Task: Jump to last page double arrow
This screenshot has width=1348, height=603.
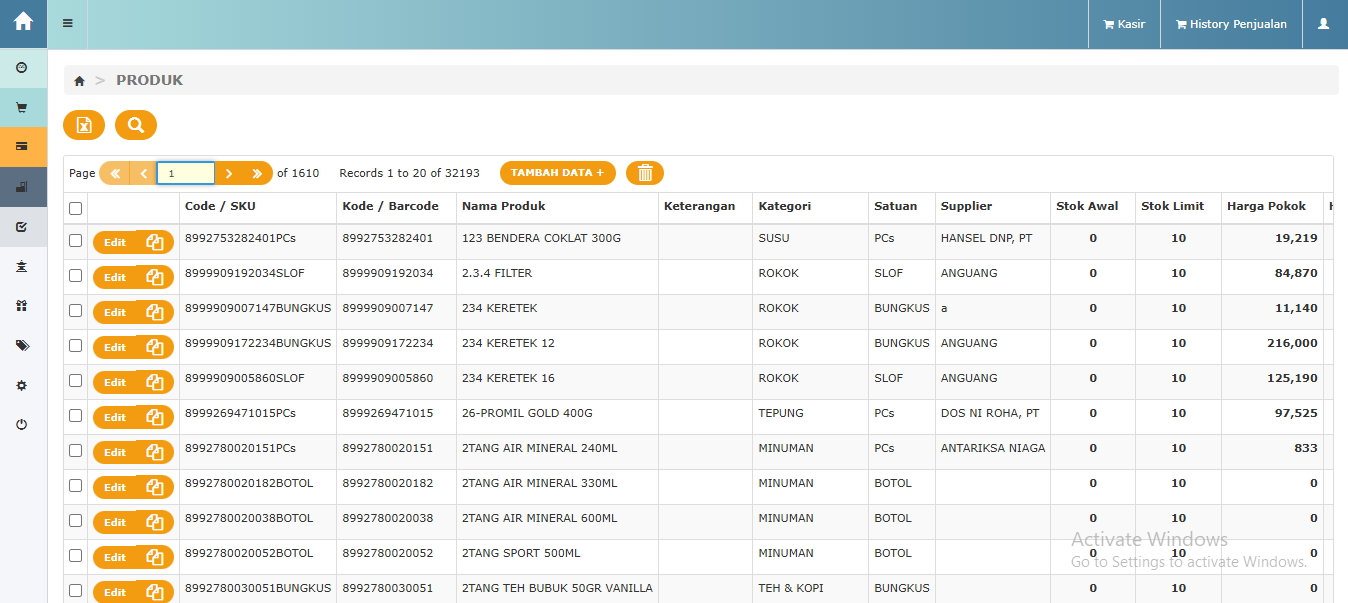Action: tap(257, 174)
